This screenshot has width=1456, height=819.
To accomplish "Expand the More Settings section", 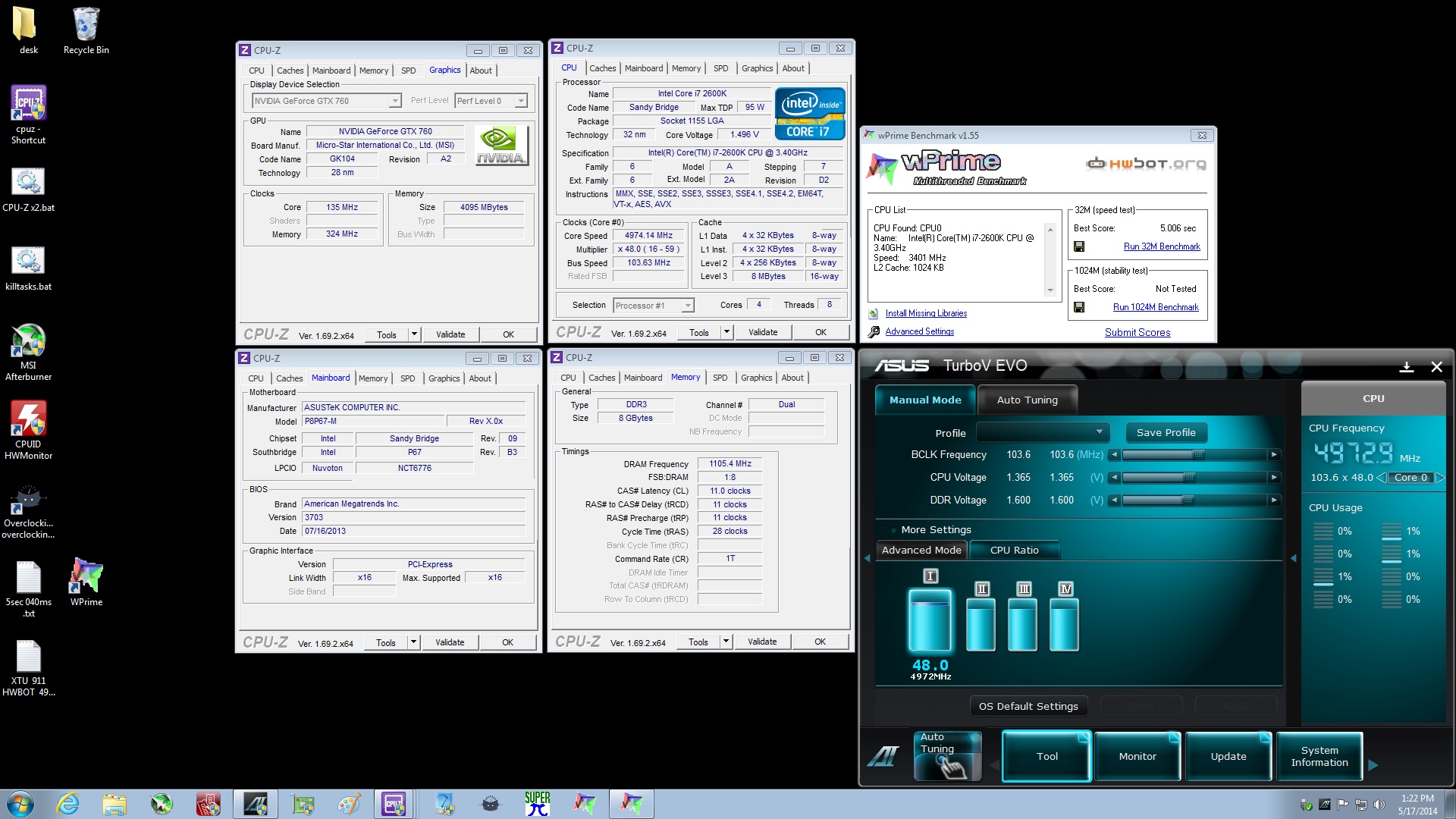I will click(935, 529).
